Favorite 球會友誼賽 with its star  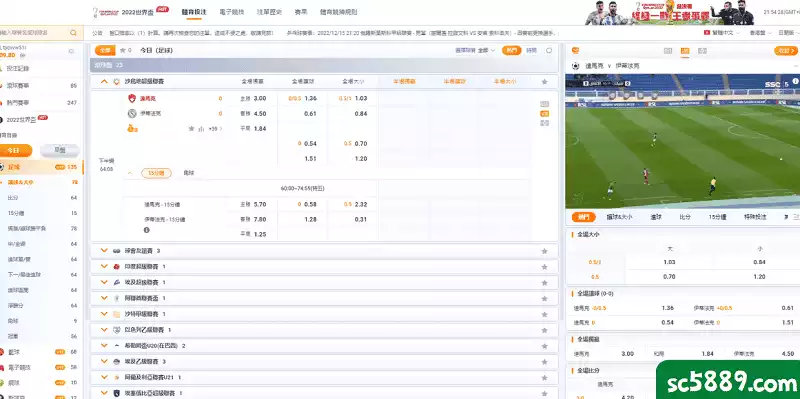[544, 251]
